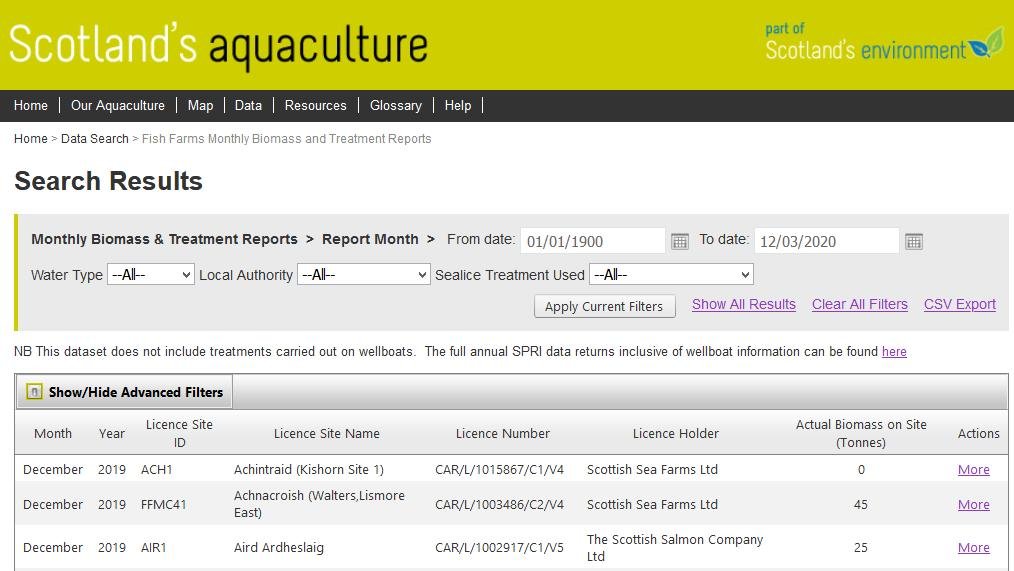Click the Show All Results link
This screenshot has width=1014, height=571.
tap(743, 305)
